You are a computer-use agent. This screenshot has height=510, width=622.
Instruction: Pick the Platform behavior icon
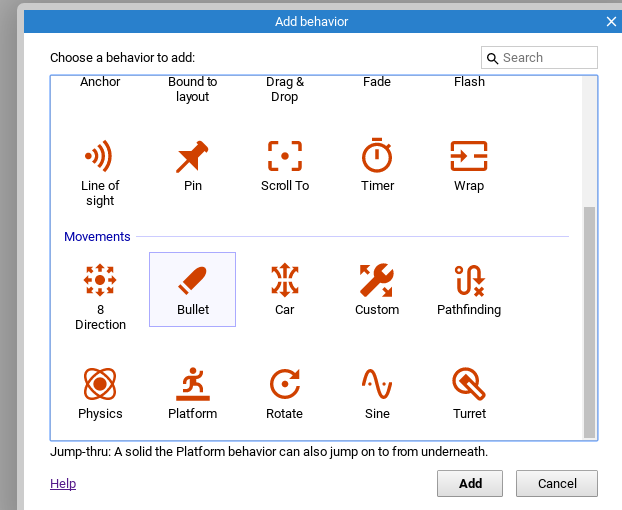click(192, 384)
